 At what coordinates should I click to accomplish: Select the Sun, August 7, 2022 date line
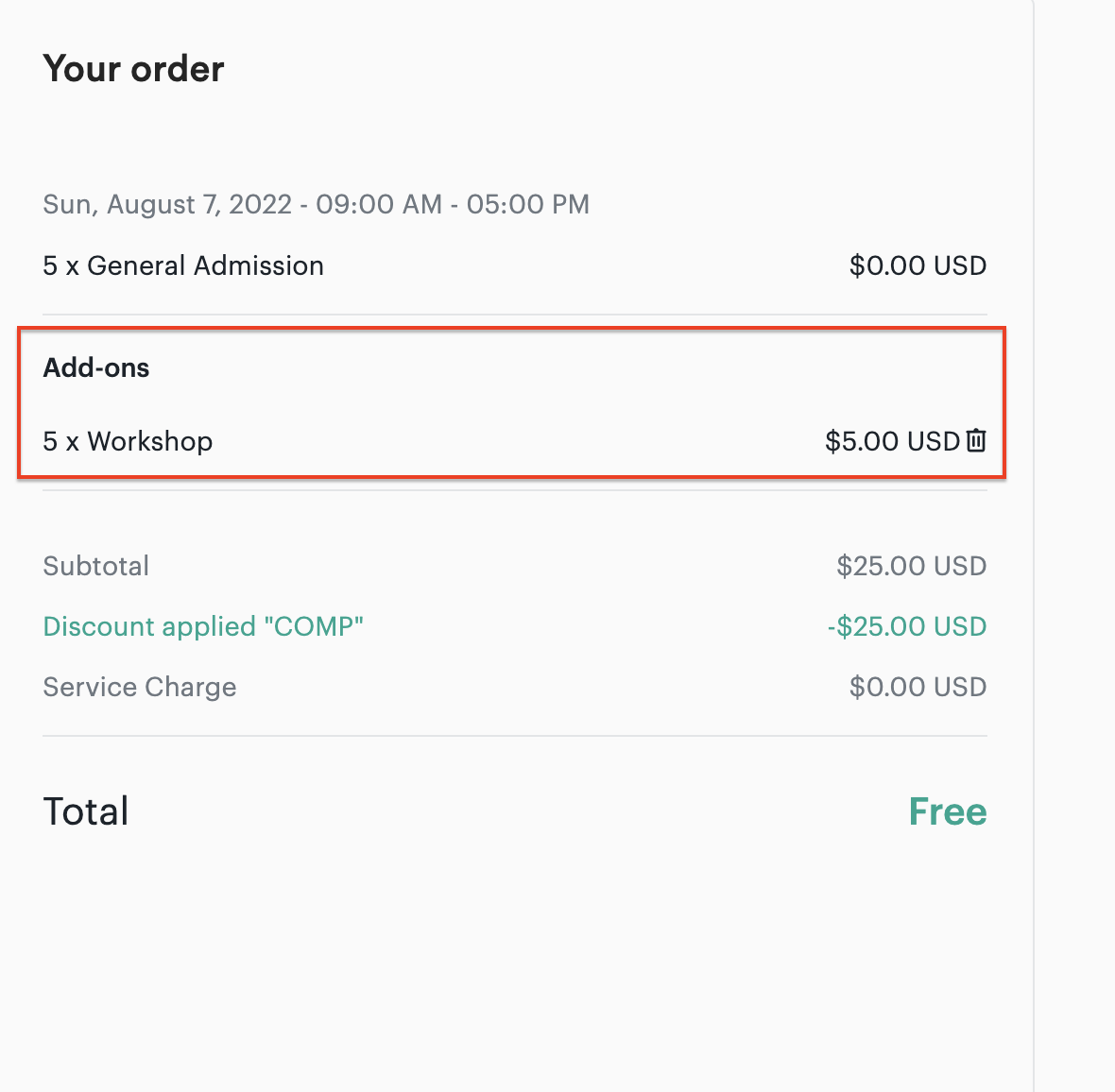coord(316,205)
